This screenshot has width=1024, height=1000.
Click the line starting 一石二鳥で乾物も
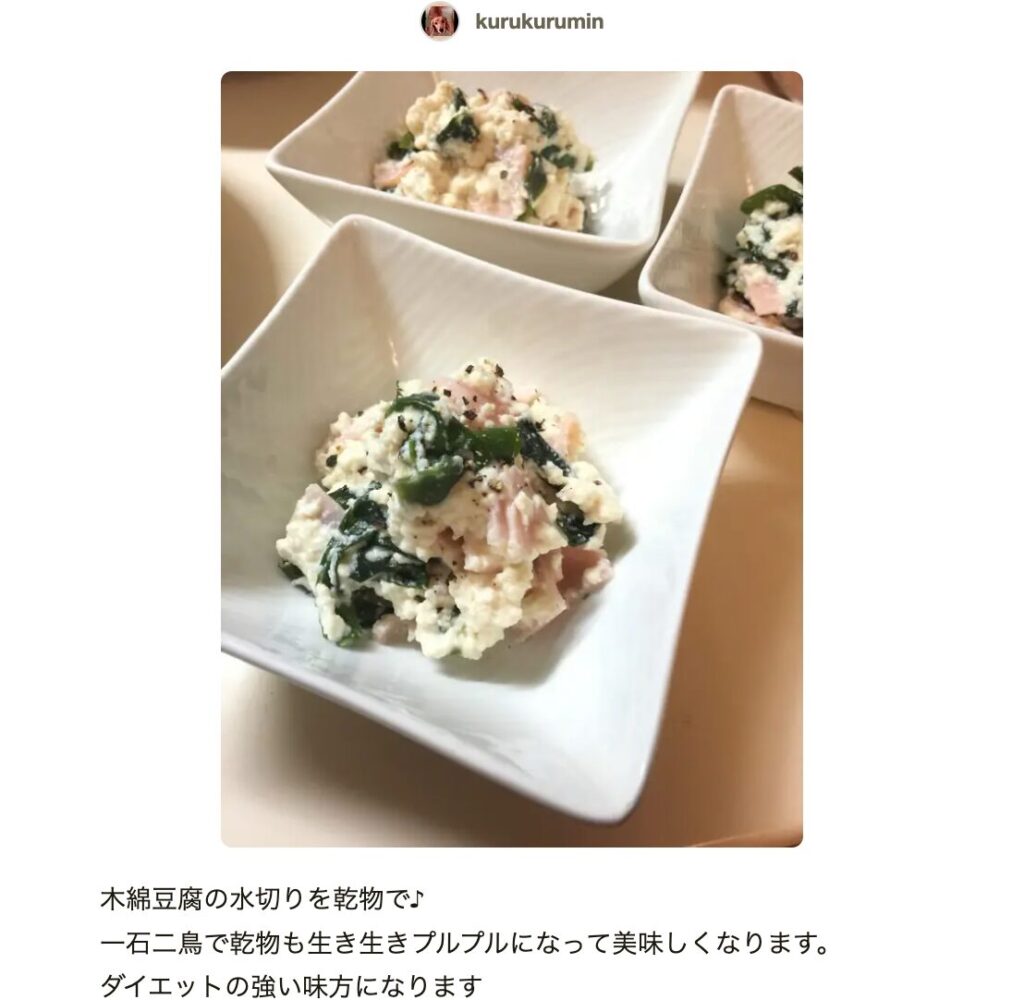464,943
